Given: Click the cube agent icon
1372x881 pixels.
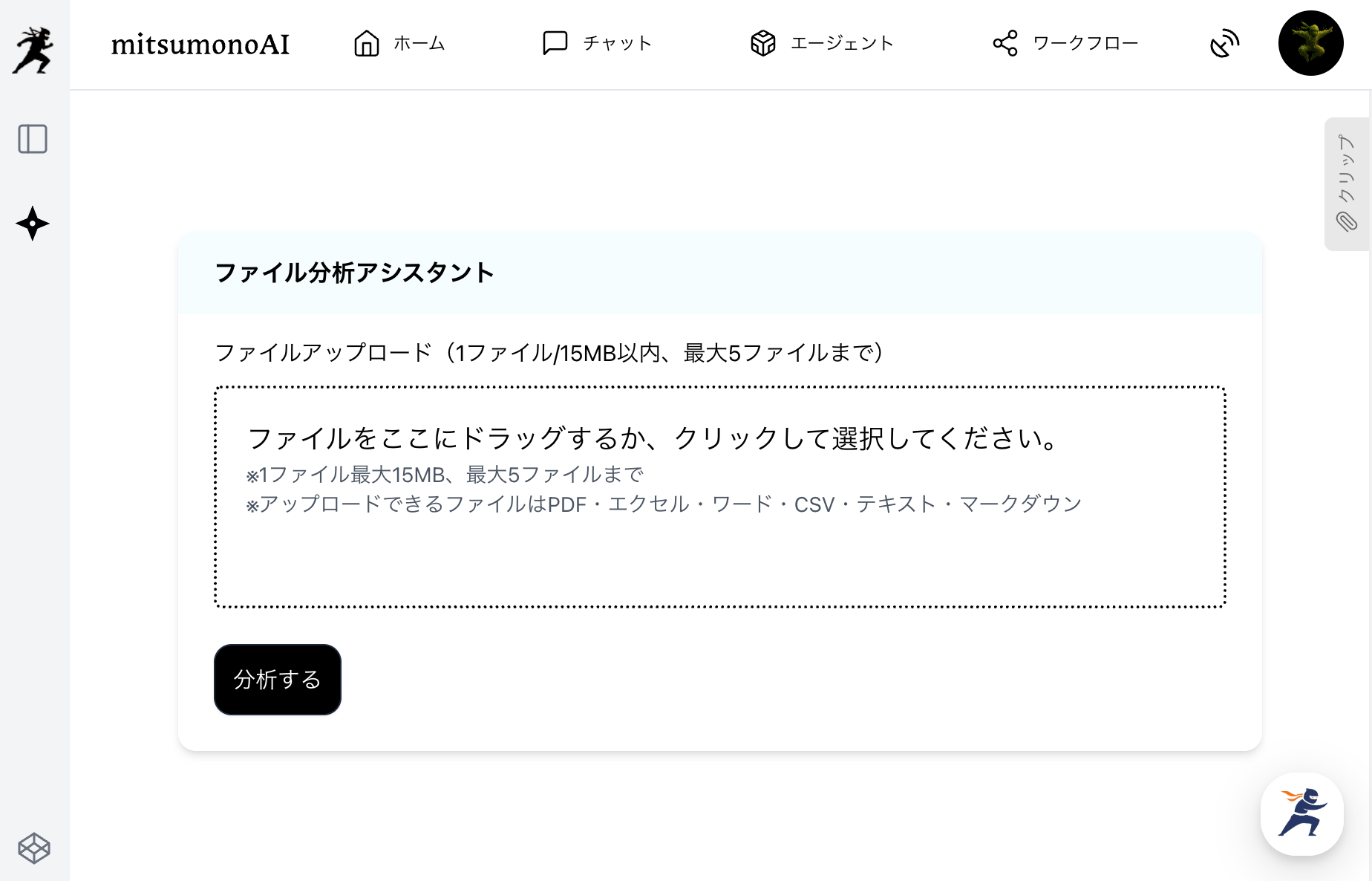Looking at the screenshot, I should click(763, 44).
